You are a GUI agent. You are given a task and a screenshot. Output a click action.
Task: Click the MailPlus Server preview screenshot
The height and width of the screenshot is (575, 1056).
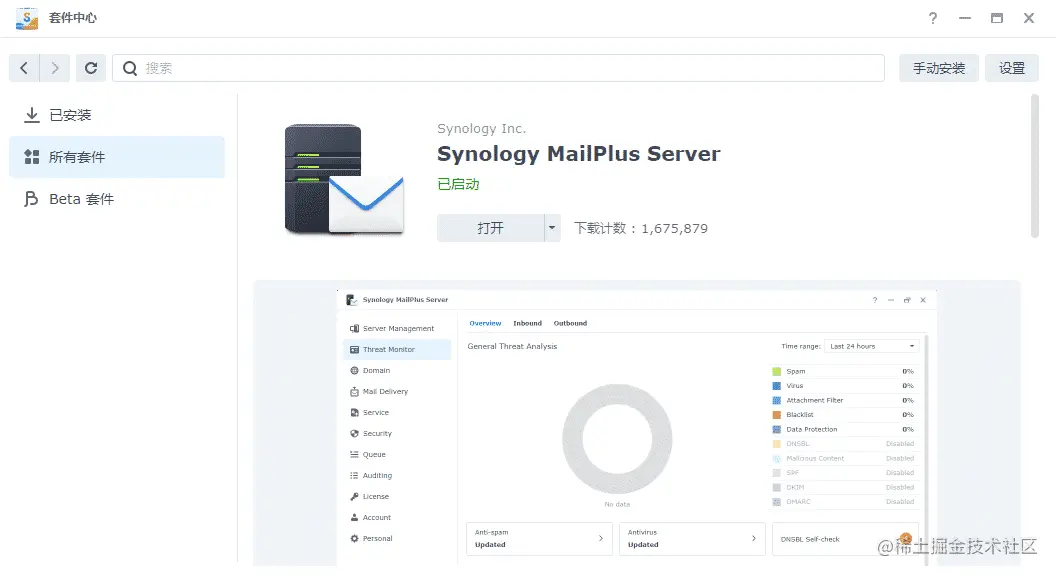coord(636,428)
